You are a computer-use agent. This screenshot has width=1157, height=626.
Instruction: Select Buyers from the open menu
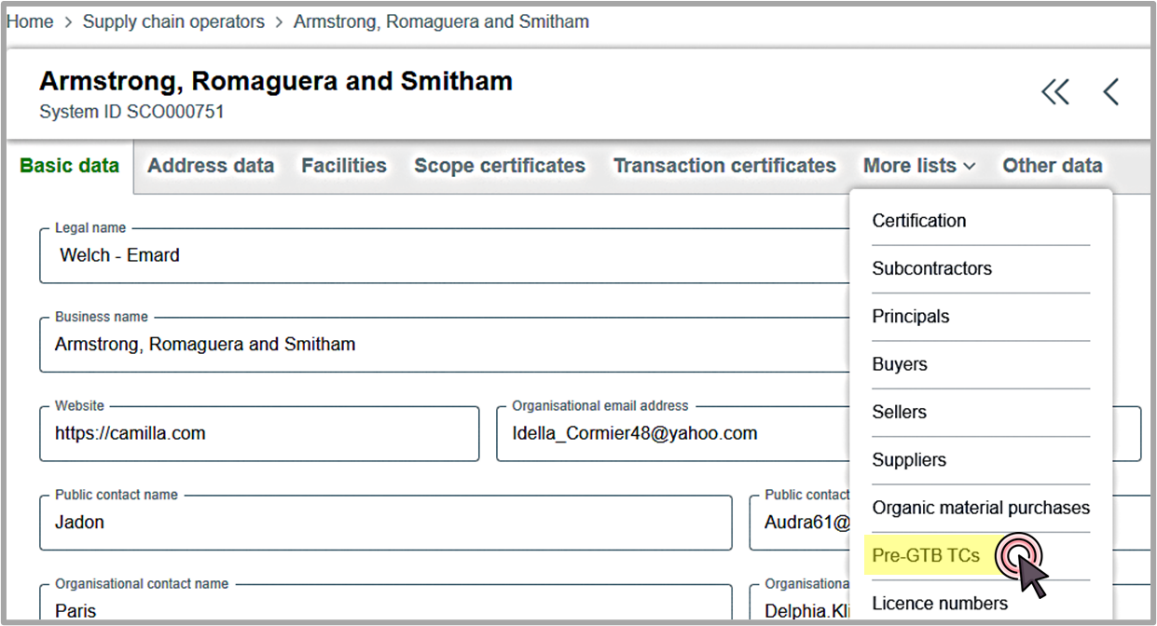[898, 364]
